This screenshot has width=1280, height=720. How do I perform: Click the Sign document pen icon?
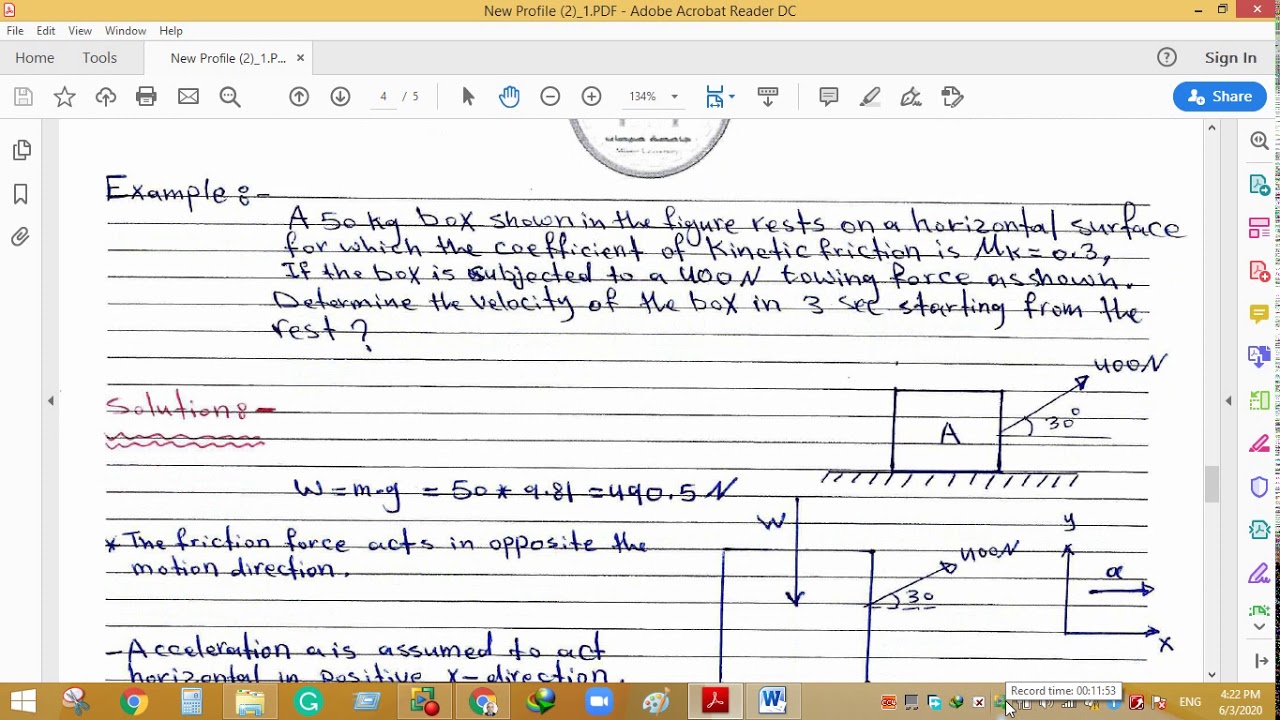(911, 97)
